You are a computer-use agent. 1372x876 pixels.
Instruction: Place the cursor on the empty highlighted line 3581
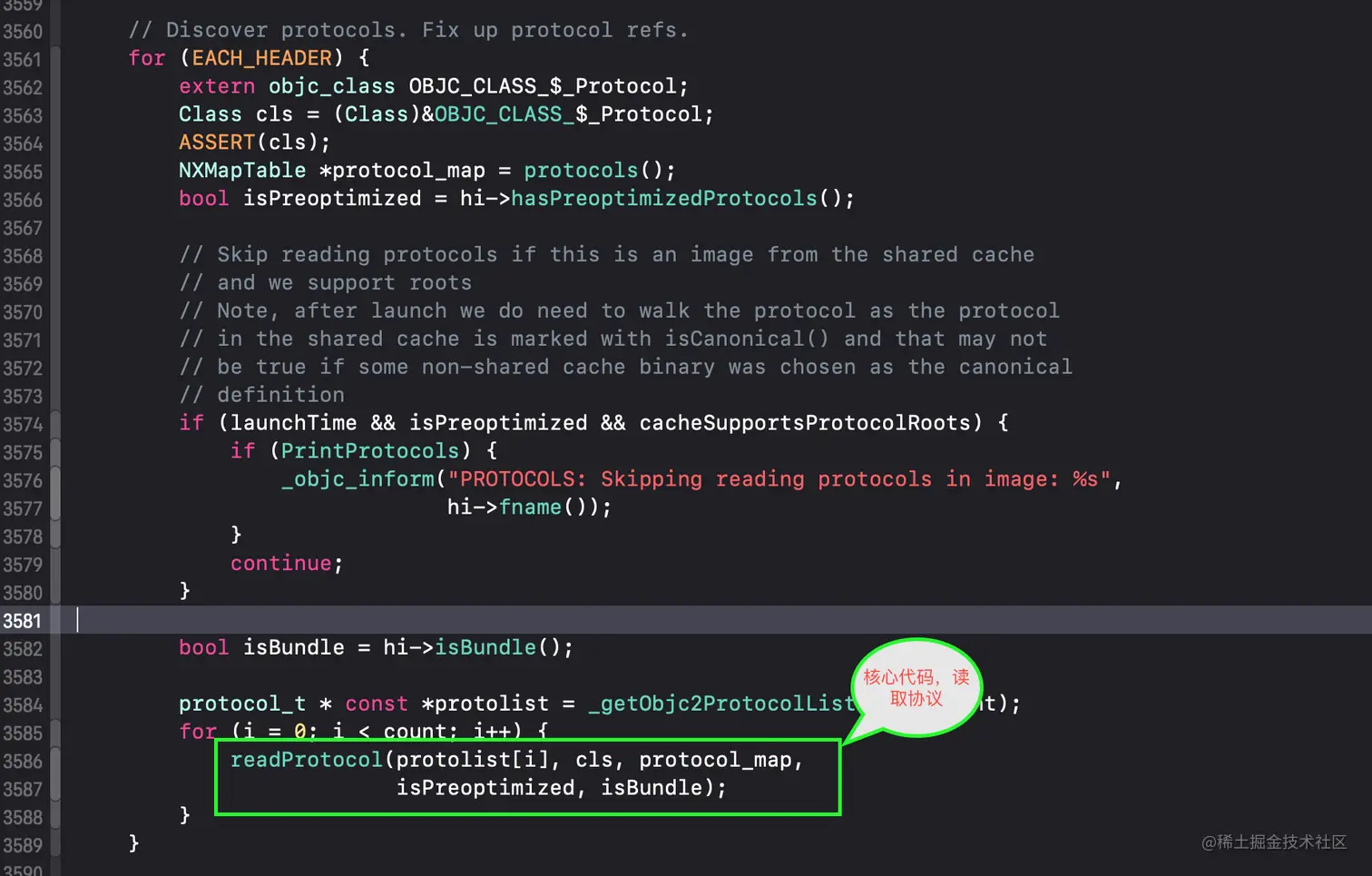click(x=717, y=620)
